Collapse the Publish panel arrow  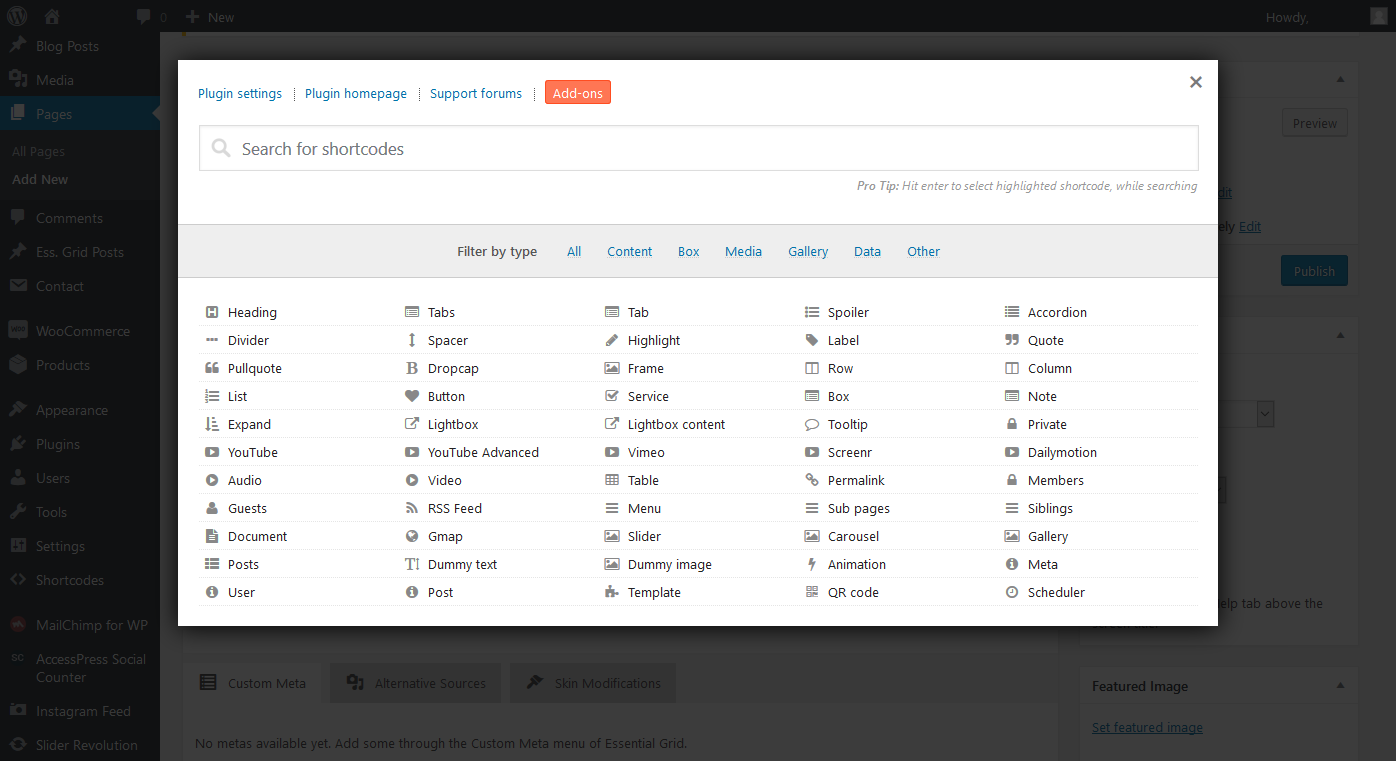[1340, 80]
